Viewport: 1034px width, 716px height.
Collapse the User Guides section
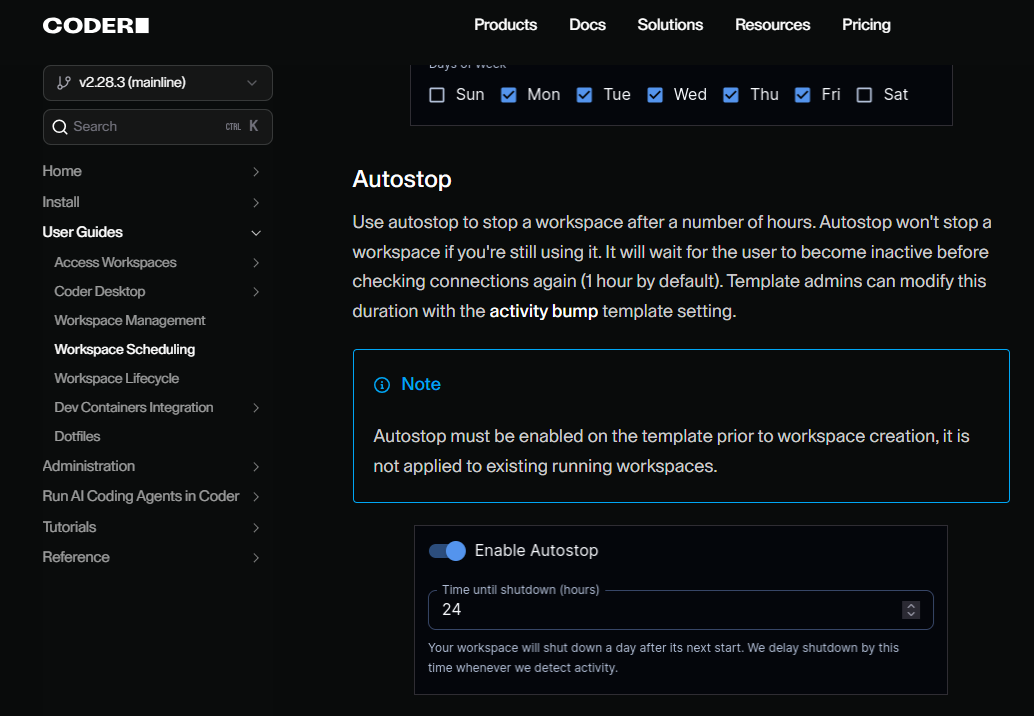pyautogui.click(x=256, y=233)
